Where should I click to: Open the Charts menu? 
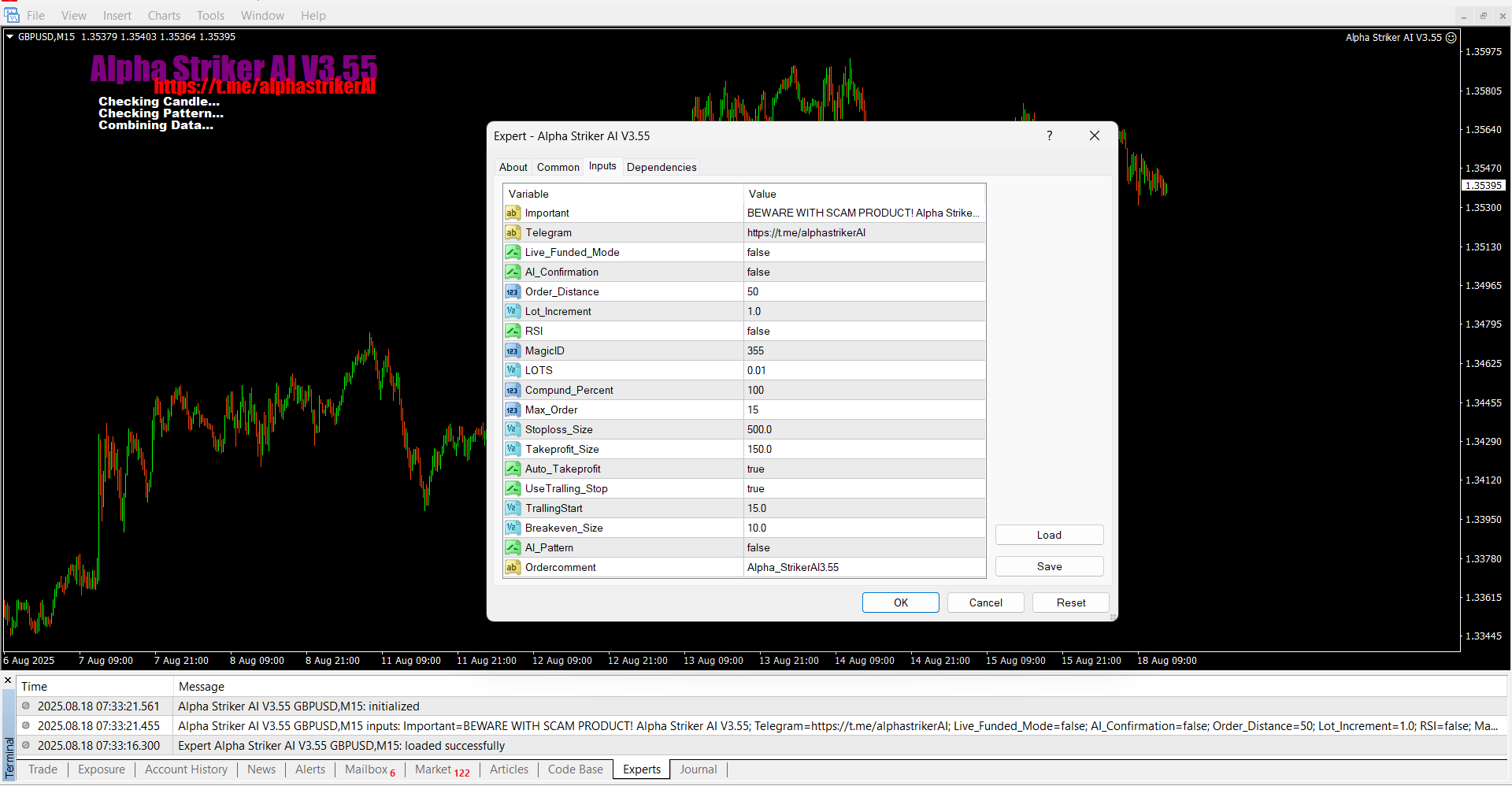(x=164, y=16)
